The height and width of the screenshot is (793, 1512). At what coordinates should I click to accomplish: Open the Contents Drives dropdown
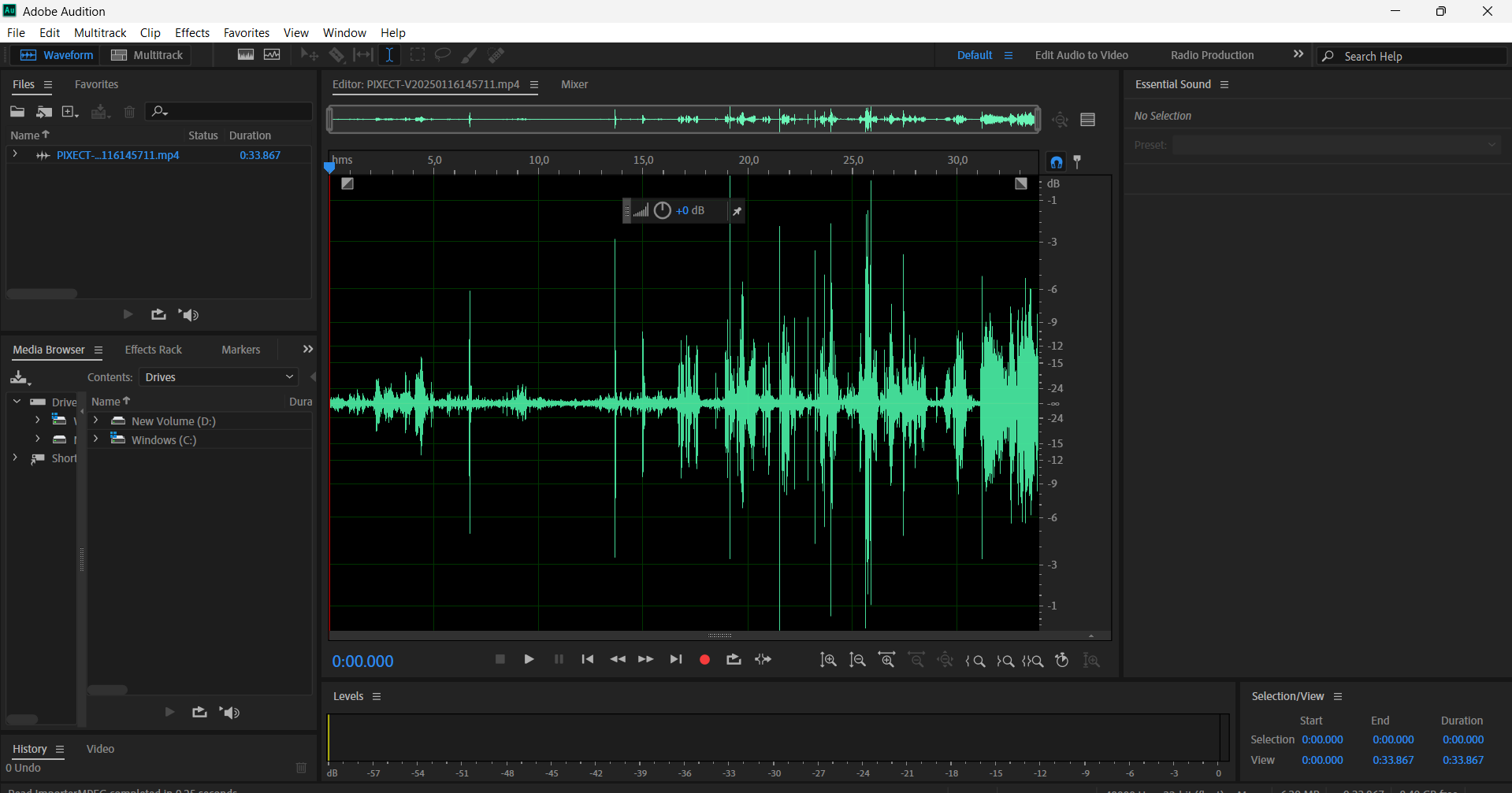pos(218,376)
